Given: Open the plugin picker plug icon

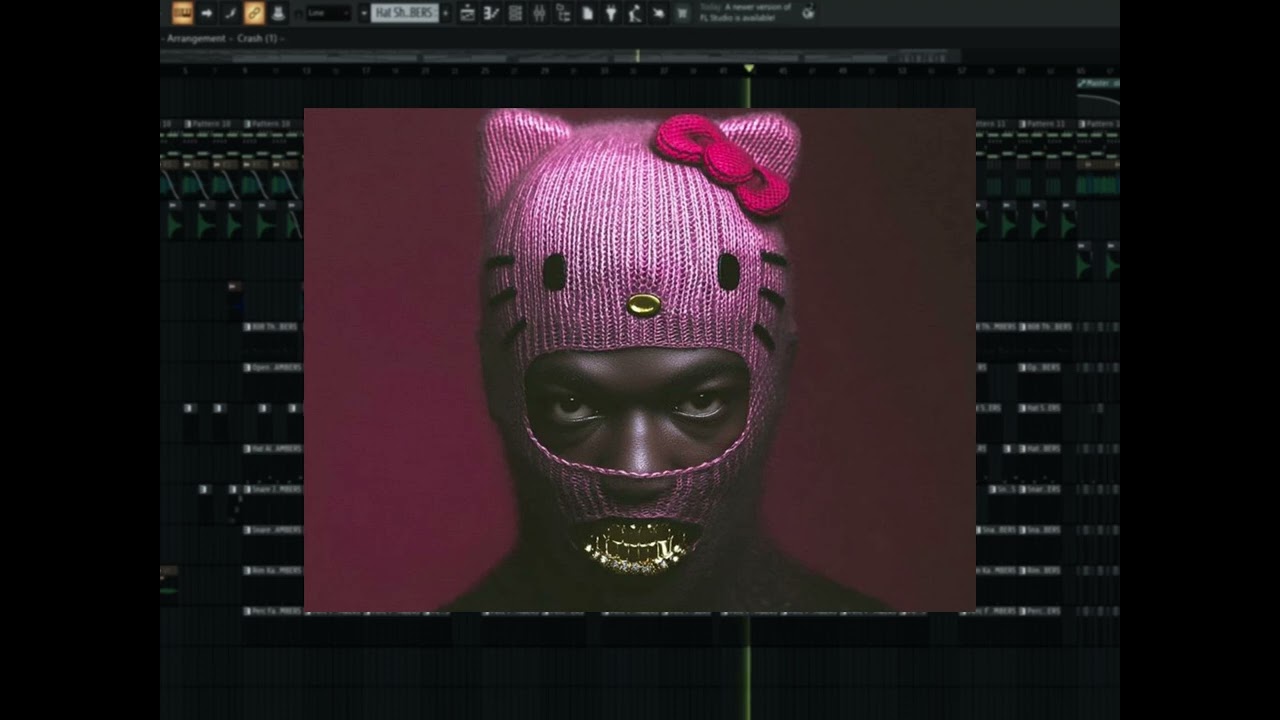Looking at the screenshot, I should click(x=611, y=13).
